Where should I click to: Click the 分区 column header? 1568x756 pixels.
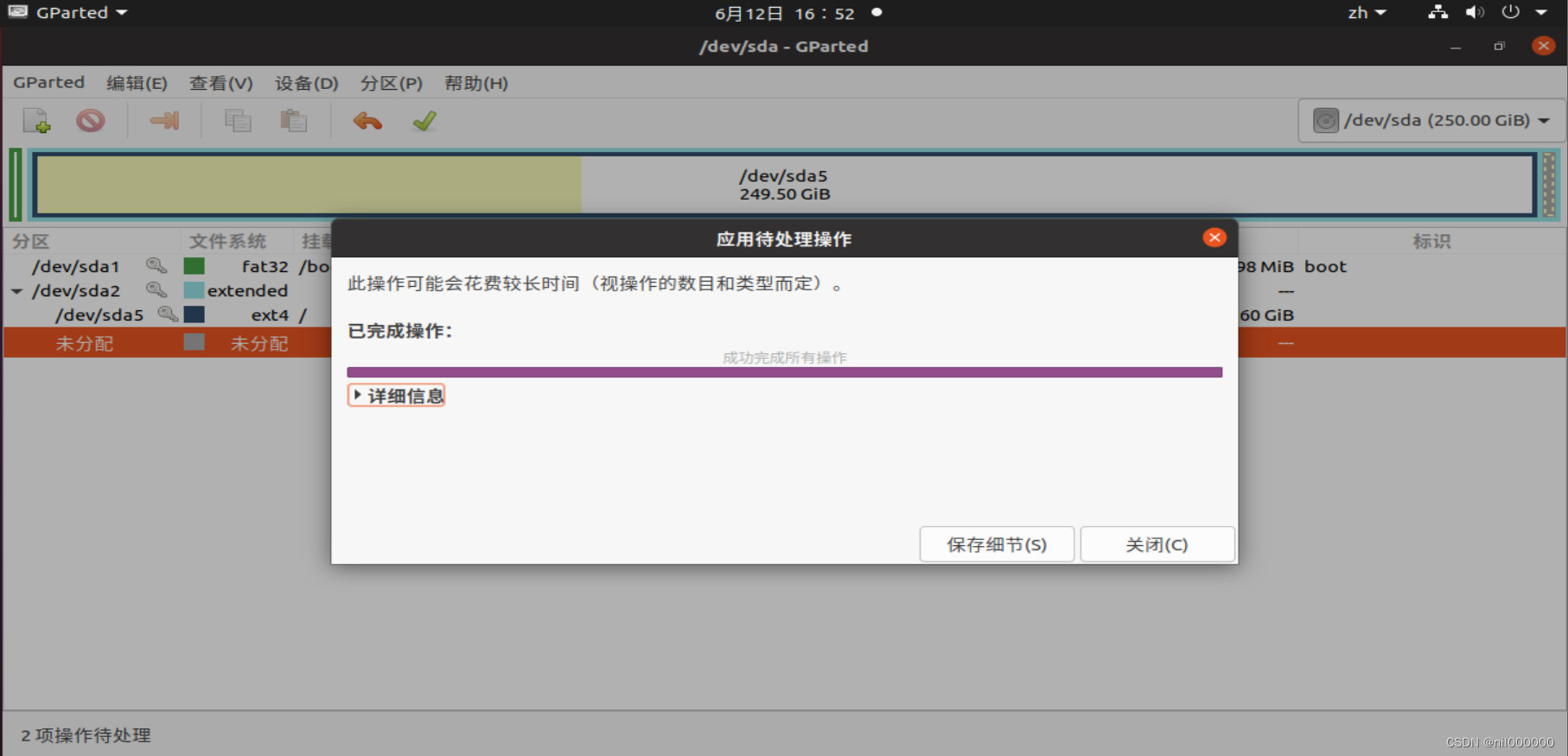pos(31,241)
